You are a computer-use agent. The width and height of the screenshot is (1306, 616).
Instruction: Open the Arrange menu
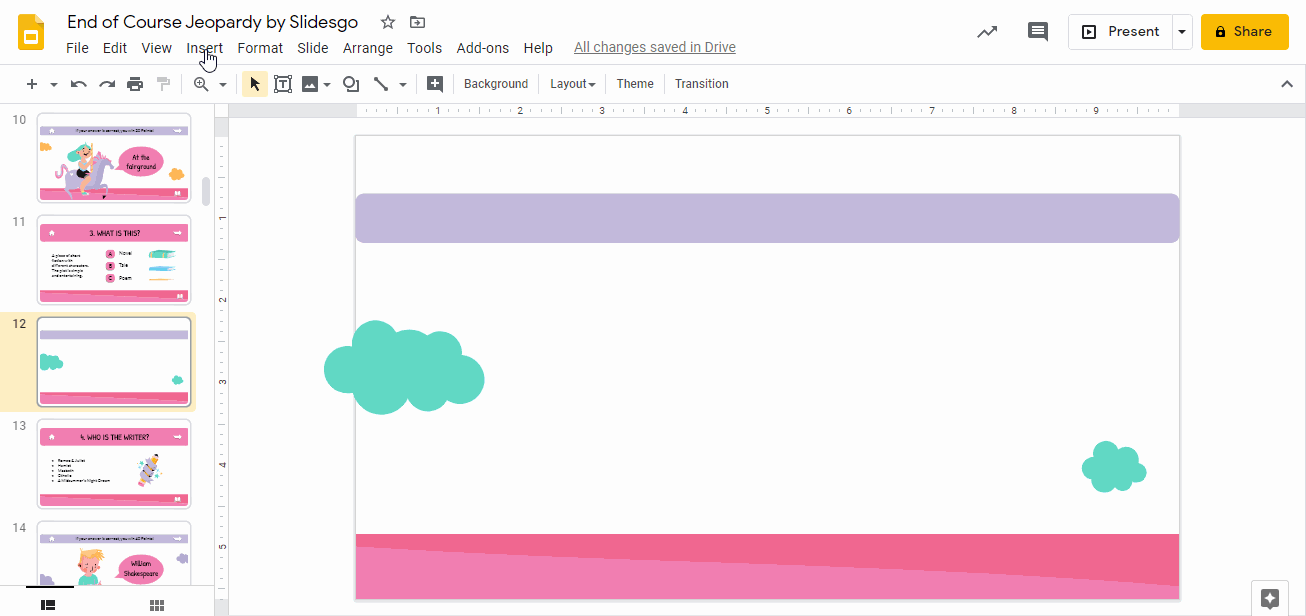pyautogui.click(x=368, y=47)
